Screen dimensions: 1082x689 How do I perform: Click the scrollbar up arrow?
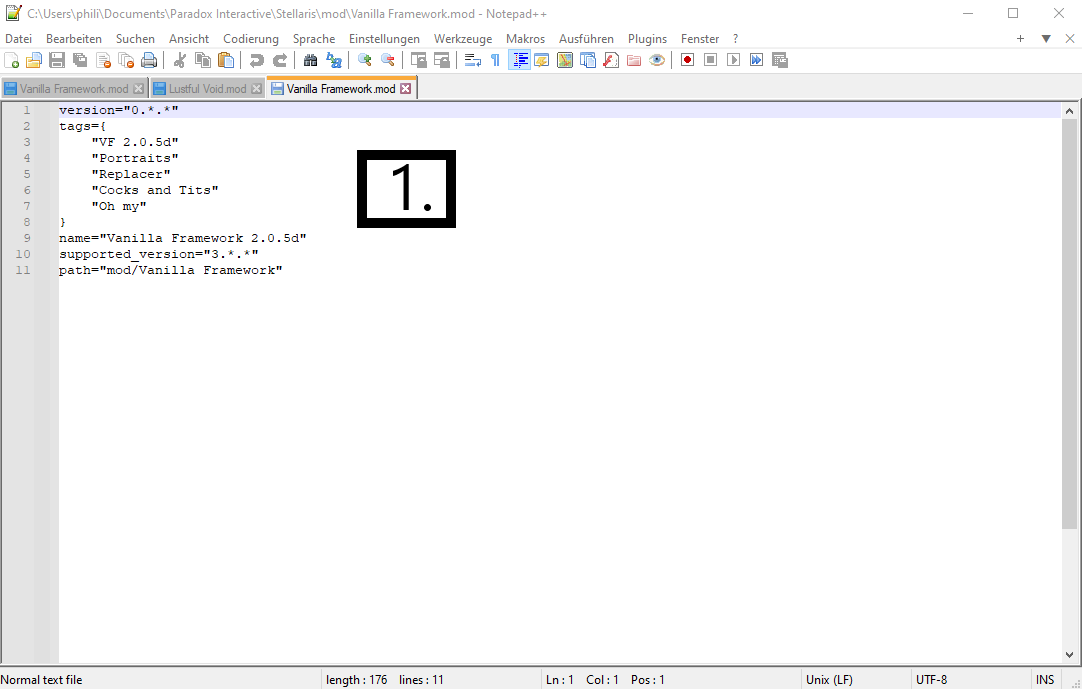(x=1069, y=110)
